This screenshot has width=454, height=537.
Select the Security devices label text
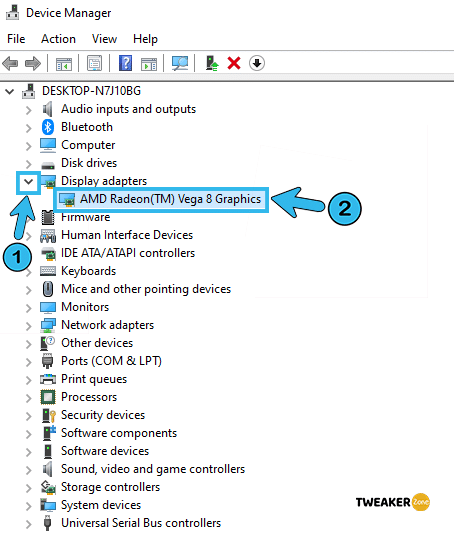103,415
